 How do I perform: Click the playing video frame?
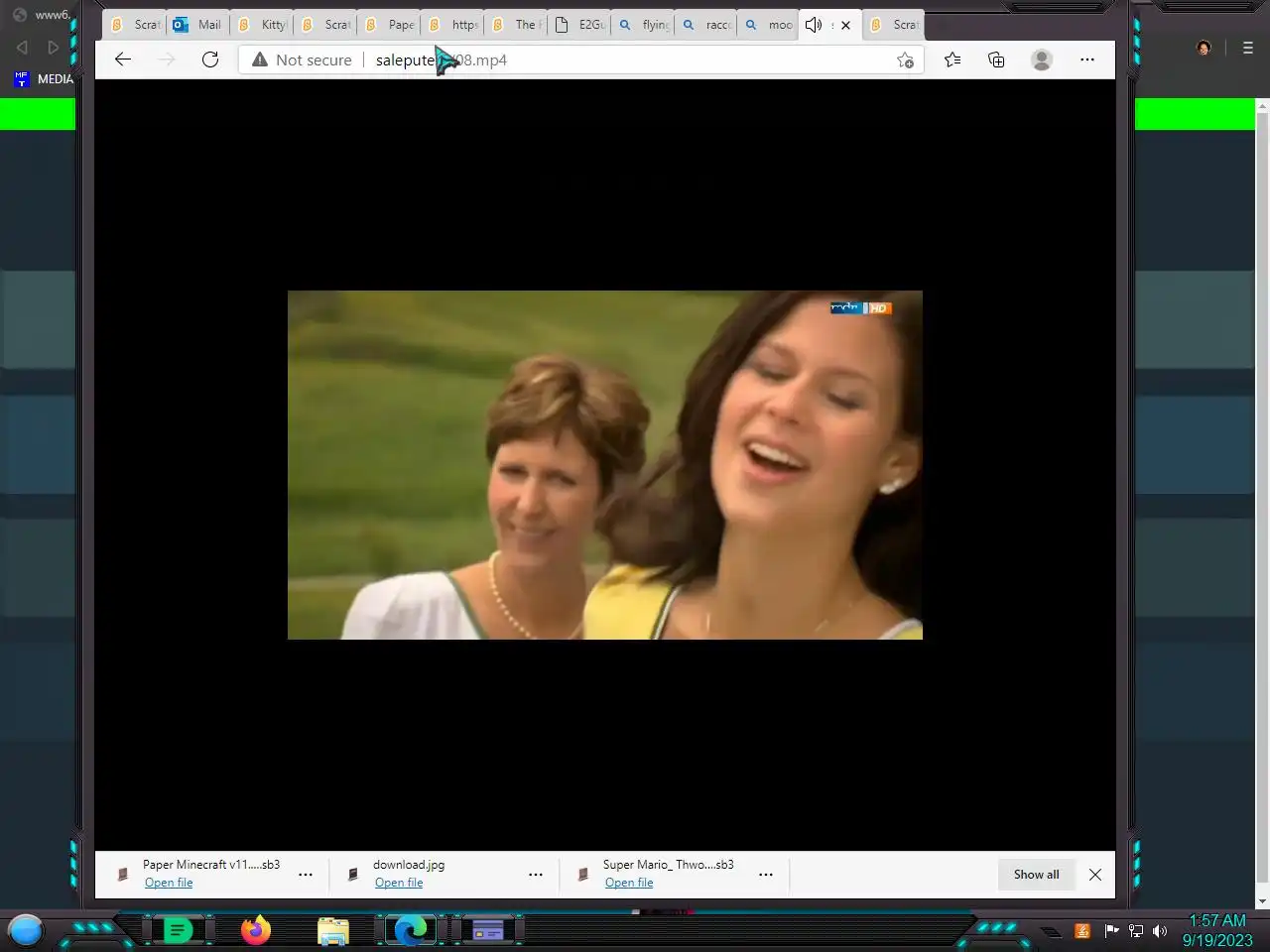point(605,465)
